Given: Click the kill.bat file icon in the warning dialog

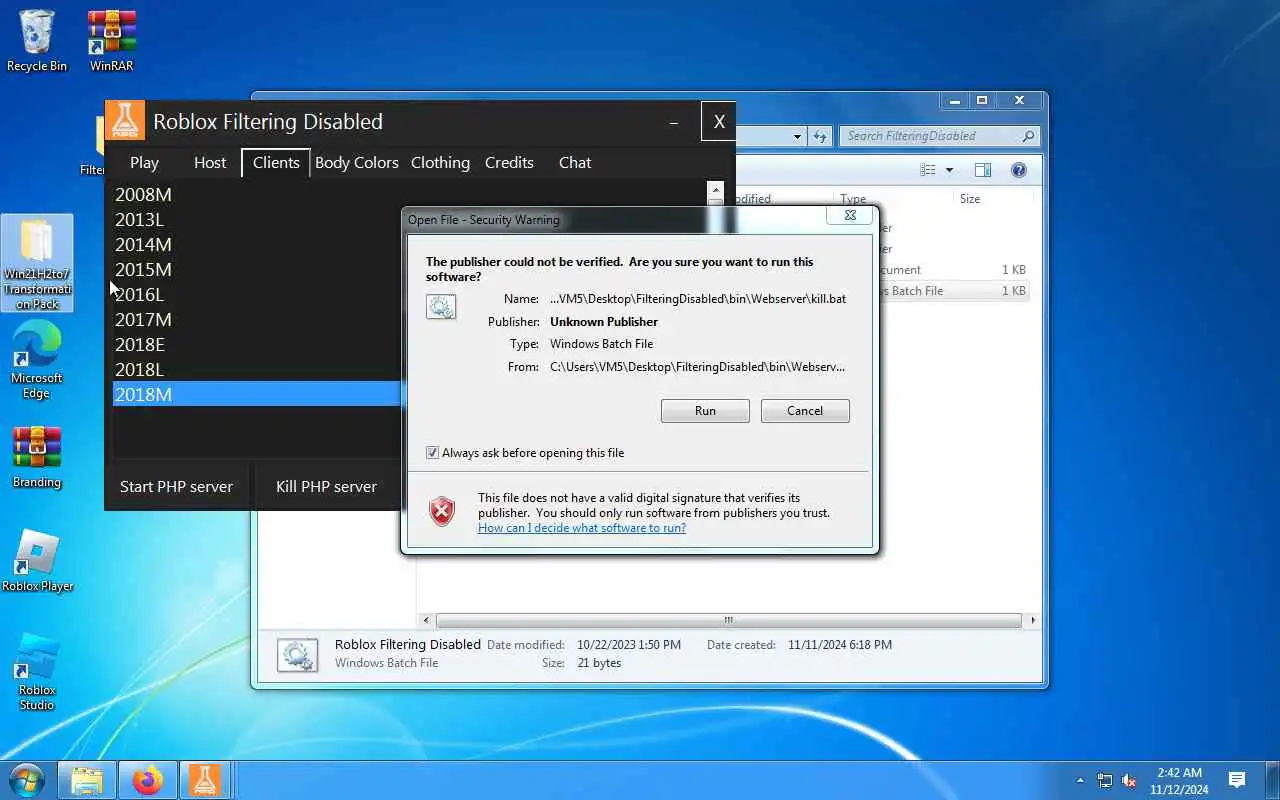Looking at the screenshot, I should (x=441, y=307).
